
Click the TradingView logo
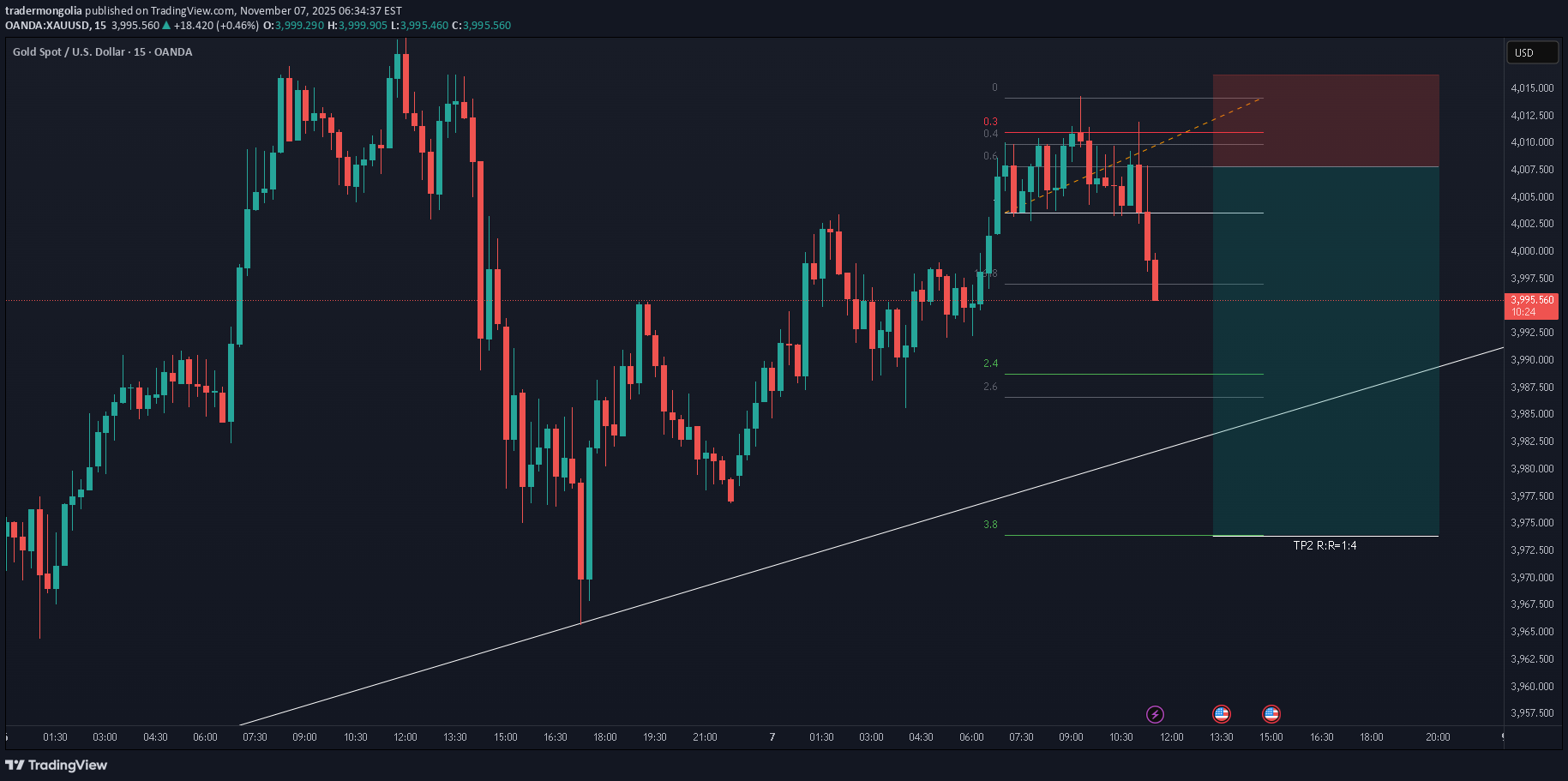pos(57,765)
